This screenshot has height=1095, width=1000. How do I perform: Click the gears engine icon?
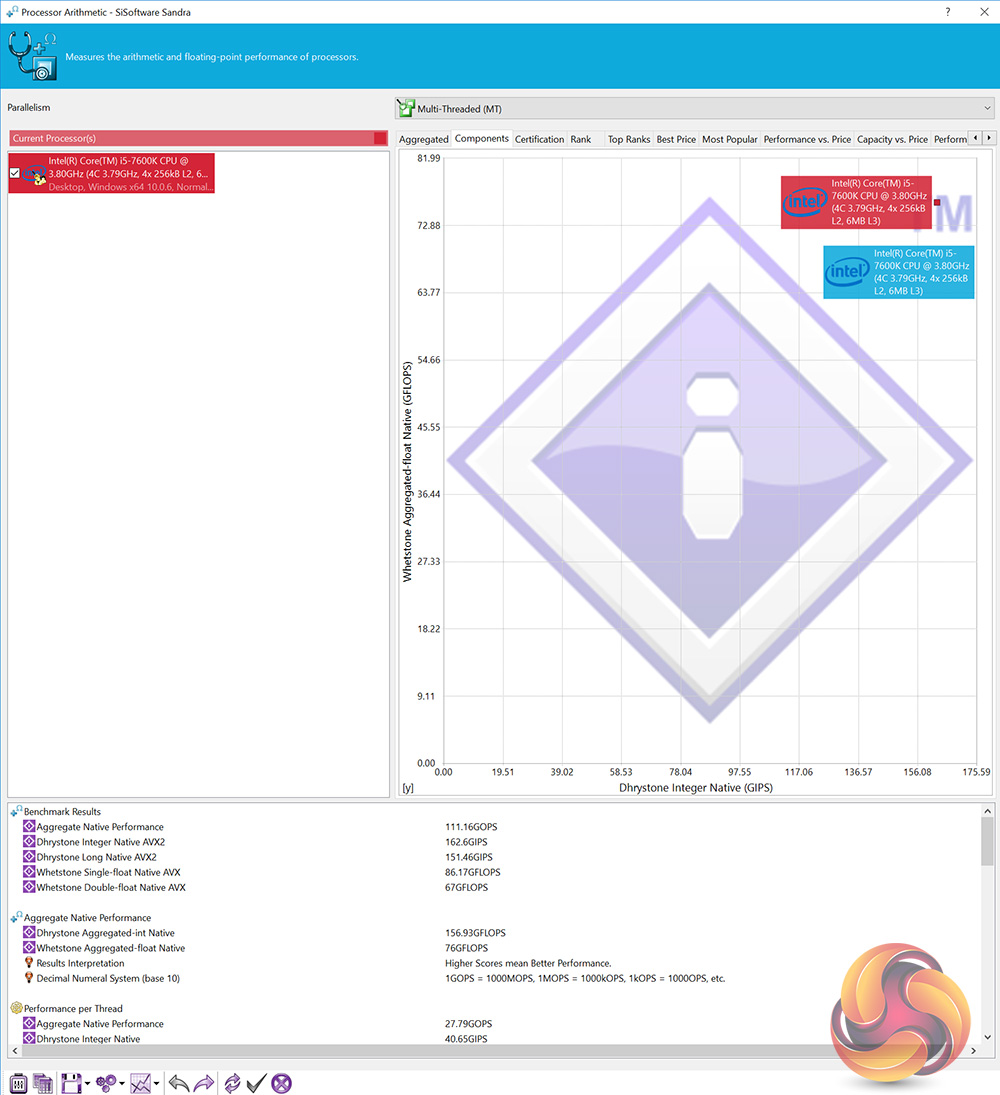point(106,1083)
